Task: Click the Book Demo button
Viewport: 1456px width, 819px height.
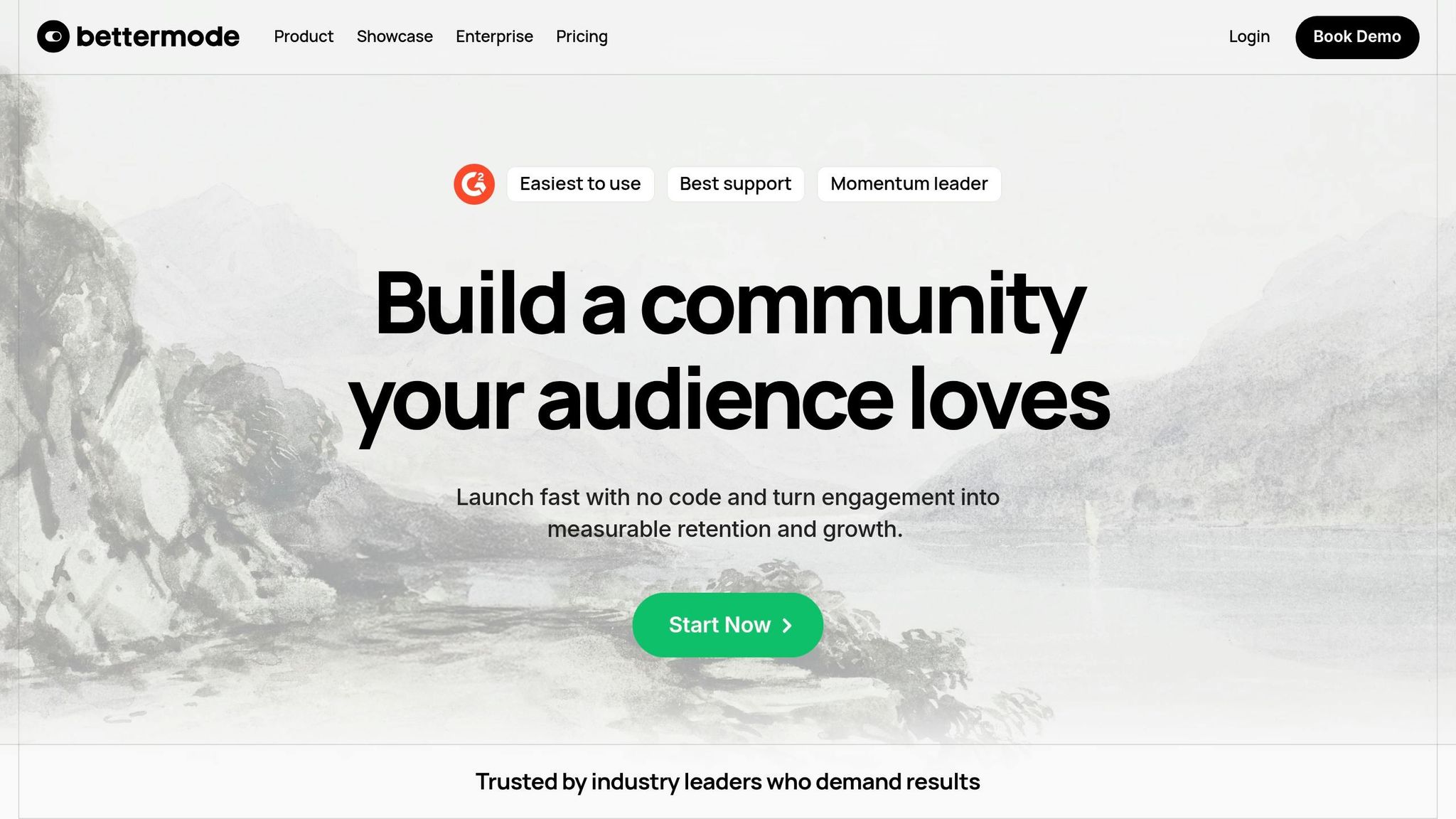Action: pos(1357,37)
